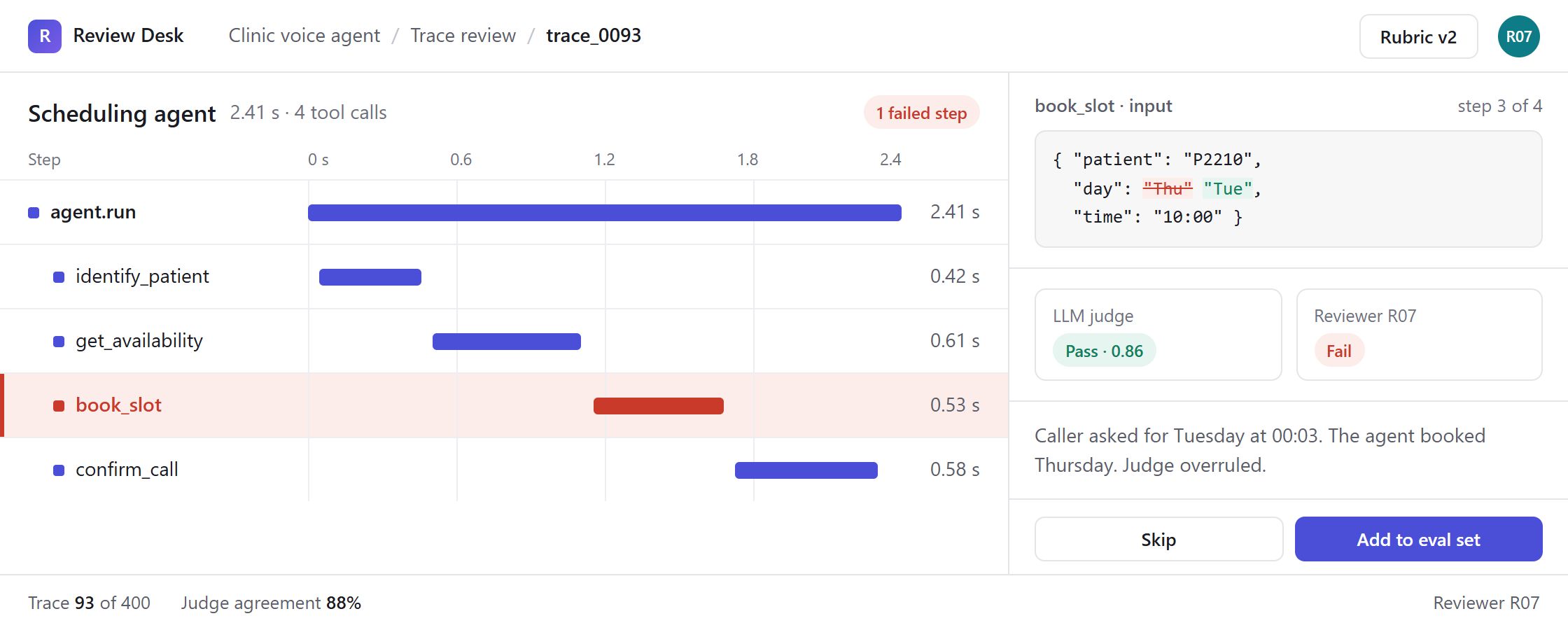The height and width of the screenshot is (630, 1568).
Task: Click the 2.41 s duration value
Action: [x=955, y=212]
